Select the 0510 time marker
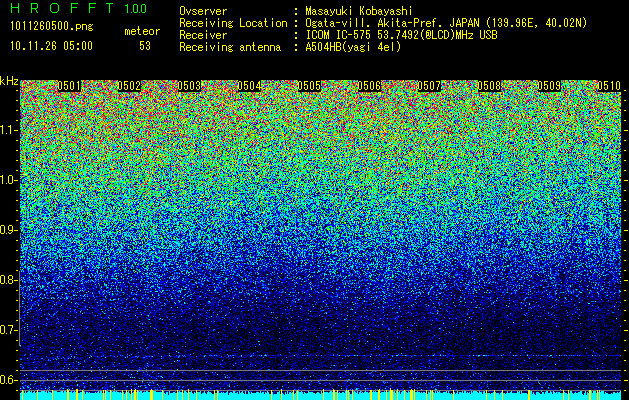629x400 pixels. click(x=609, y=86)
